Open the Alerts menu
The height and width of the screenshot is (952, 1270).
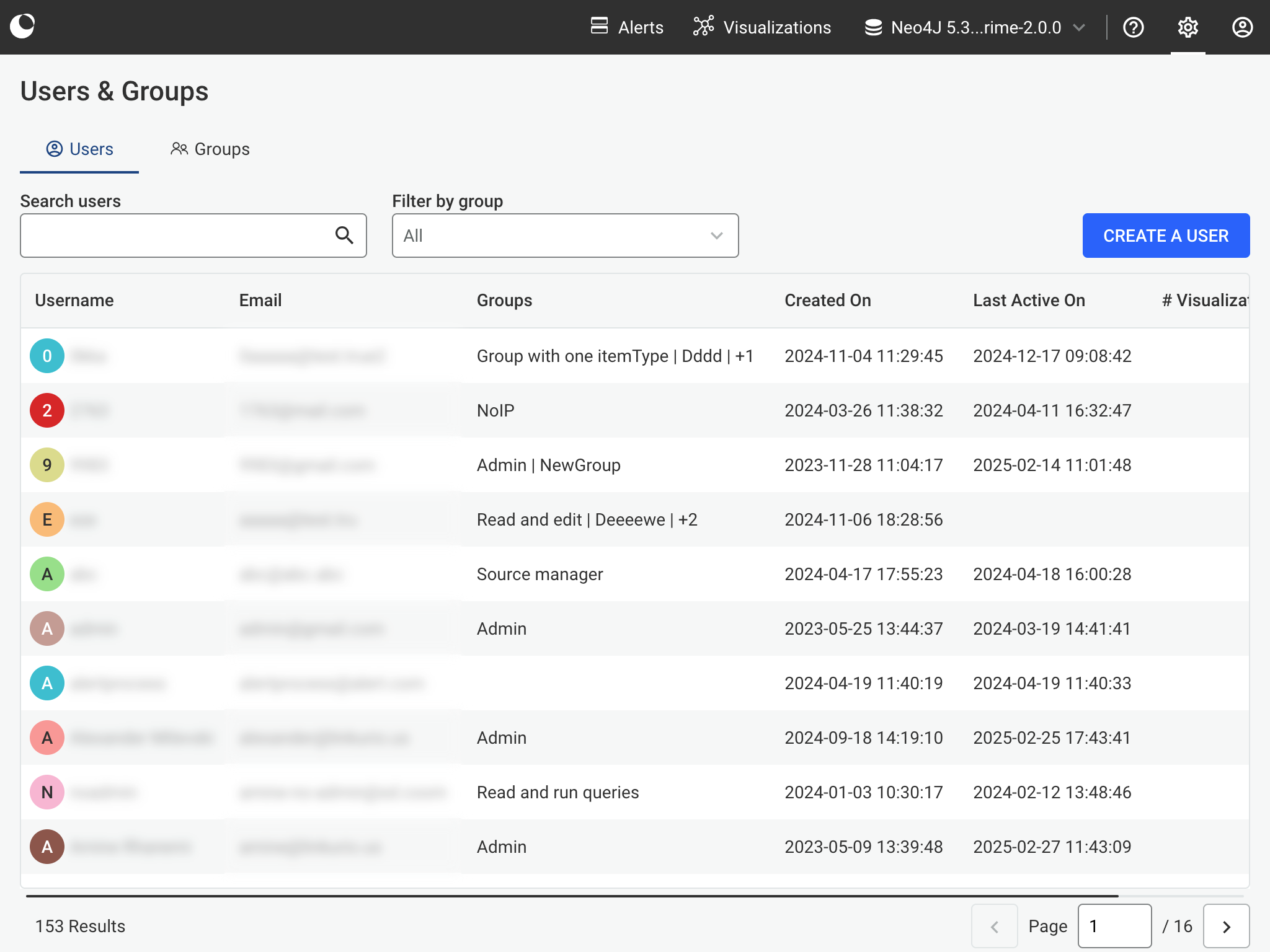(x=627, y=27)
